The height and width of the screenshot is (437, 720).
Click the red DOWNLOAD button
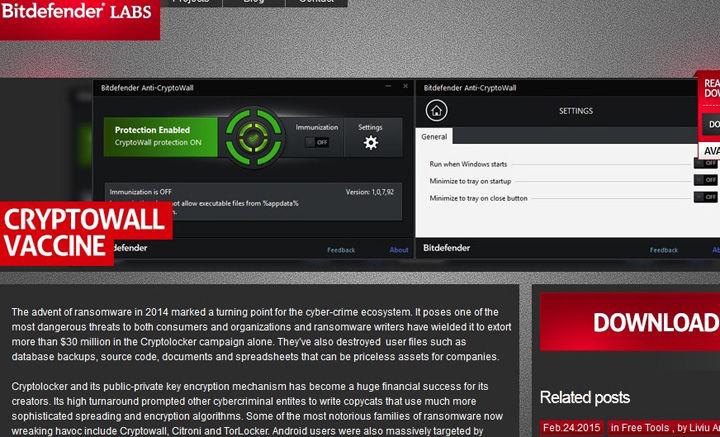[x=630, y=322]
